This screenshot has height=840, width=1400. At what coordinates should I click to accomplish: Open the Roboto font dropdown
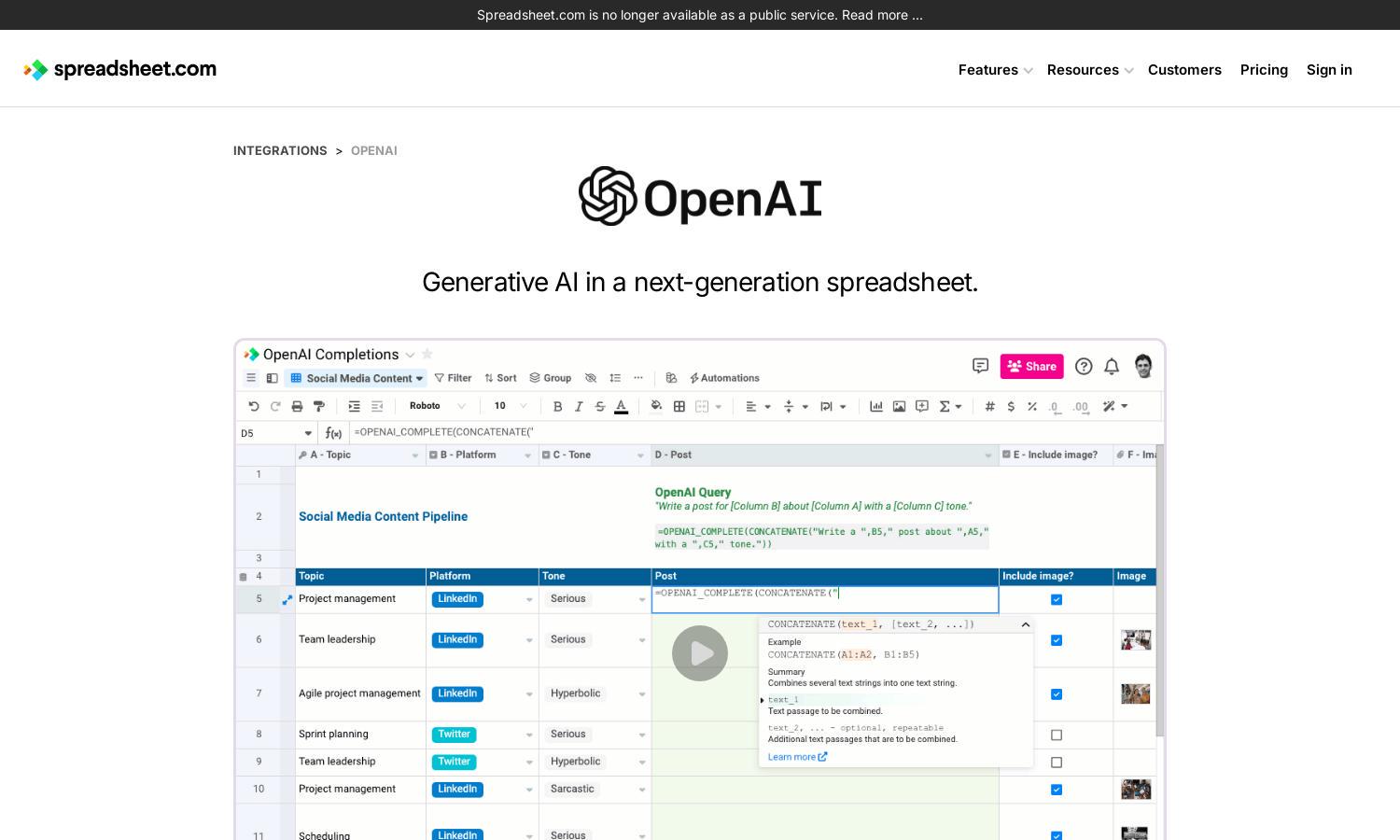pos(437,406)
